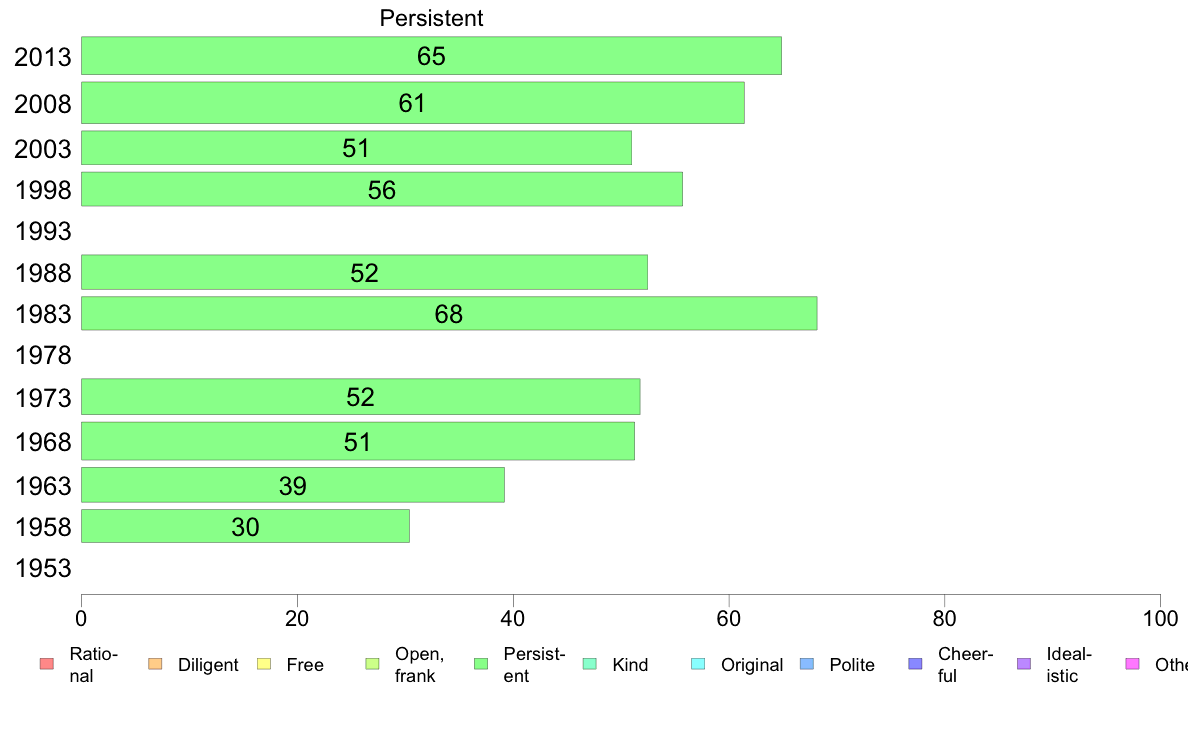Click the 1993 year axis label
This screenshot has width=1188, height=736.
coord(43,231)
